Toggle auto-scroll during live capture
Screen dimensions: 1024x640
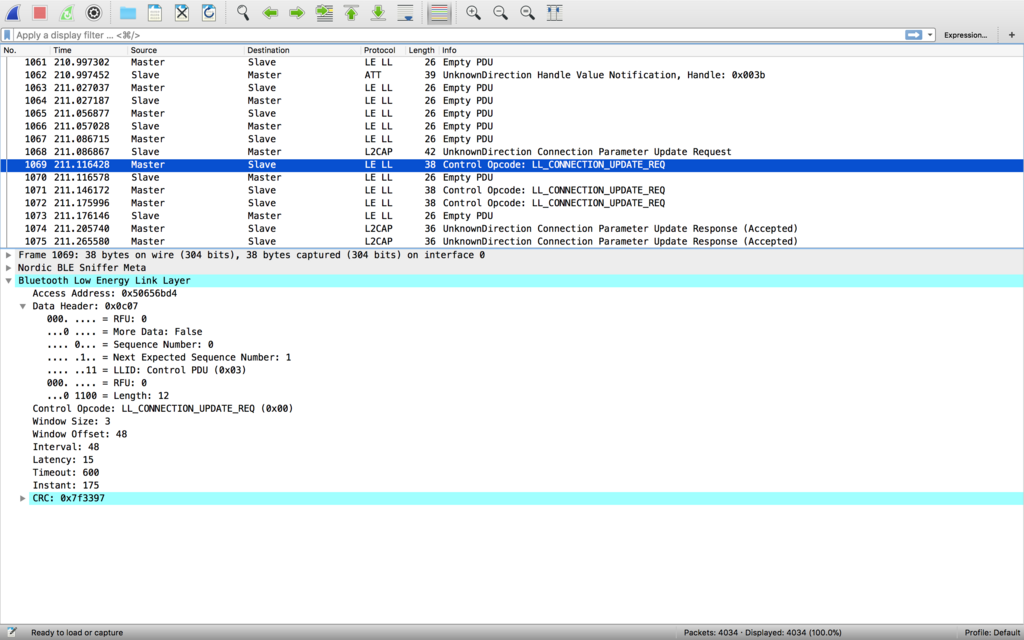(406, 12)
